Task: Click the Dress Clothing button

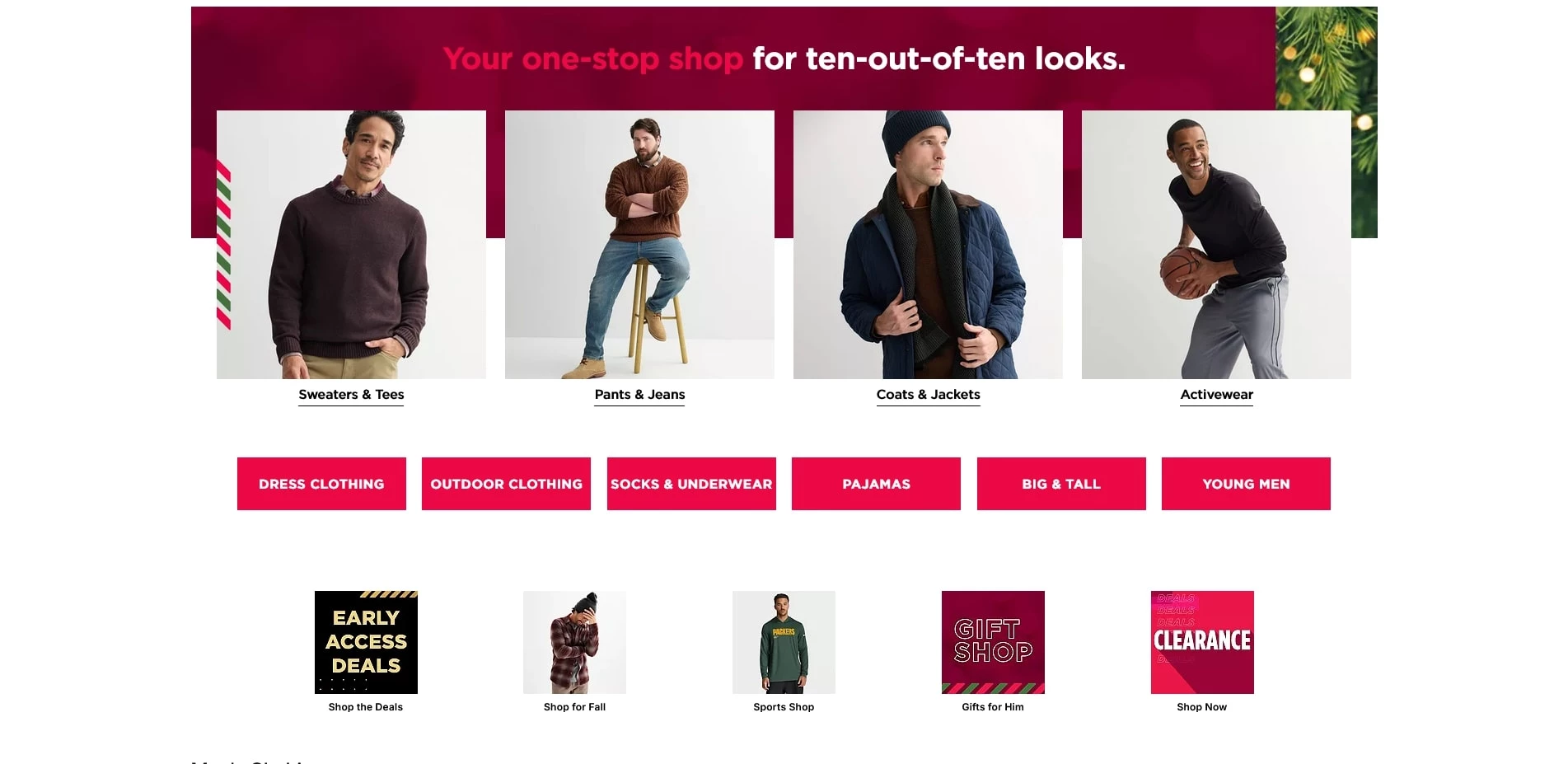Action: point(321,484)
